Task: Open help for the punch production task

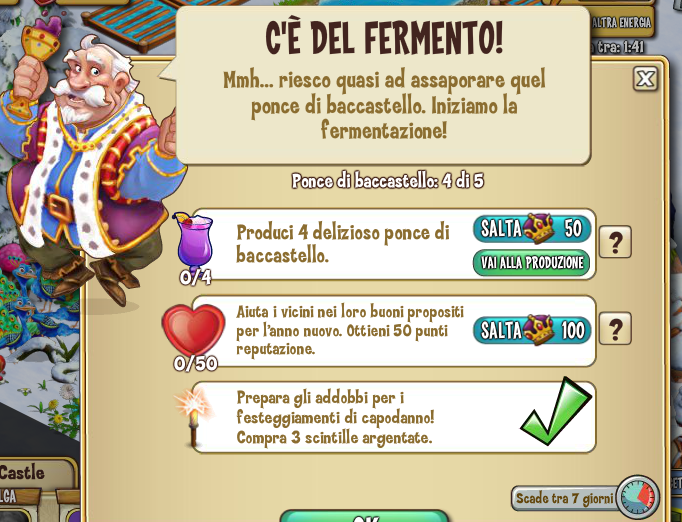Action: coord(615,242)
